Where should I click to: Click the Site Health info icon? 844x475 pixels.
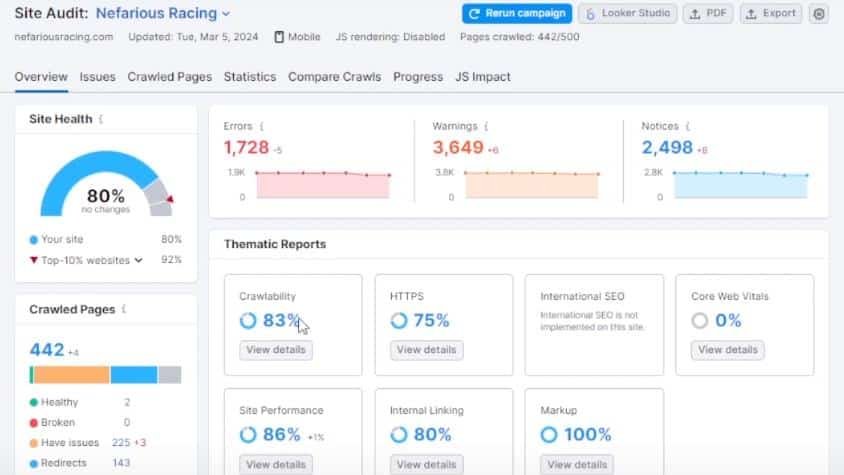point(101,119)
